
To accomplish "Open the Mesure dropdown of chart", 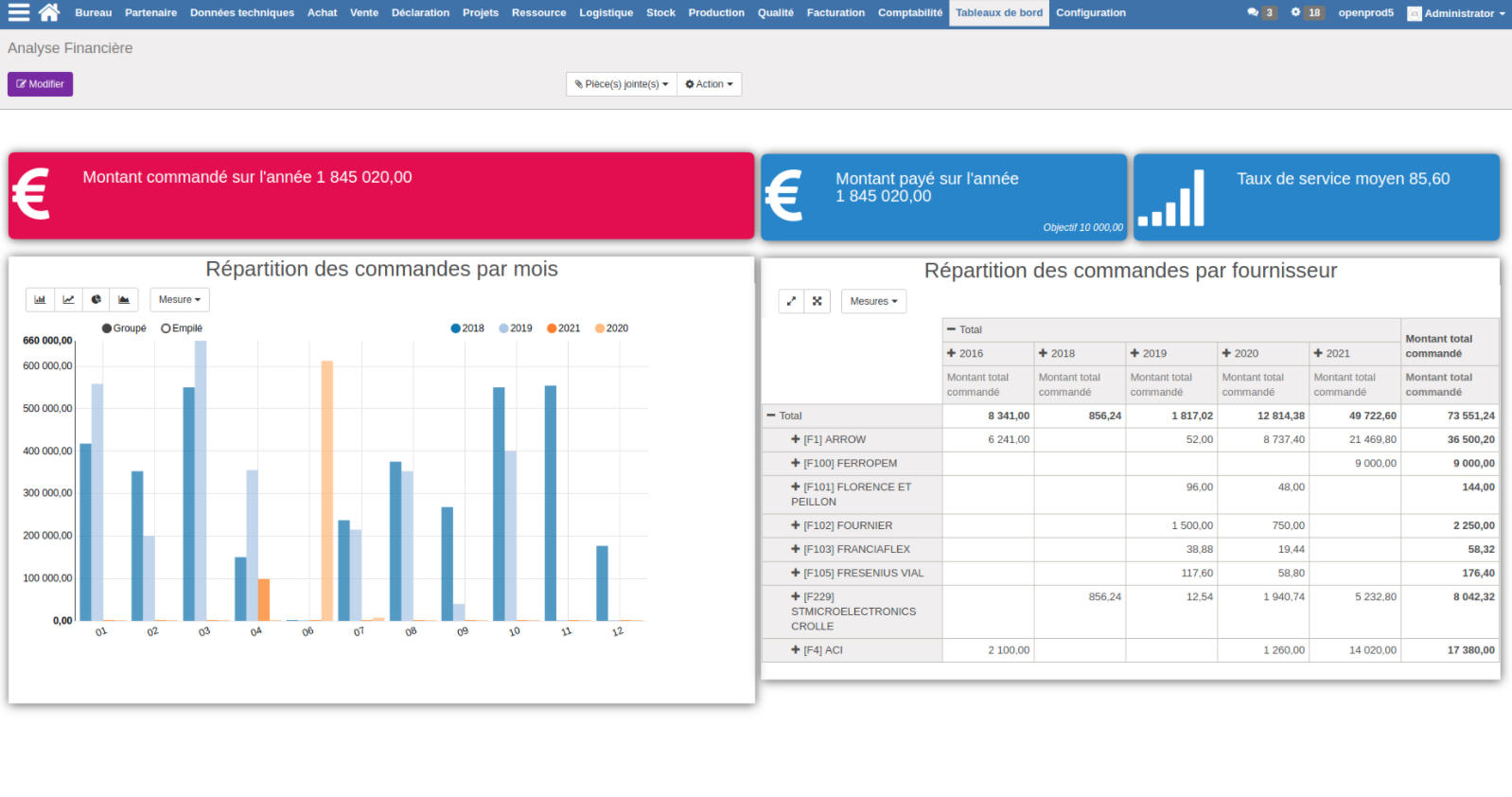I will (x=180, y=299).
